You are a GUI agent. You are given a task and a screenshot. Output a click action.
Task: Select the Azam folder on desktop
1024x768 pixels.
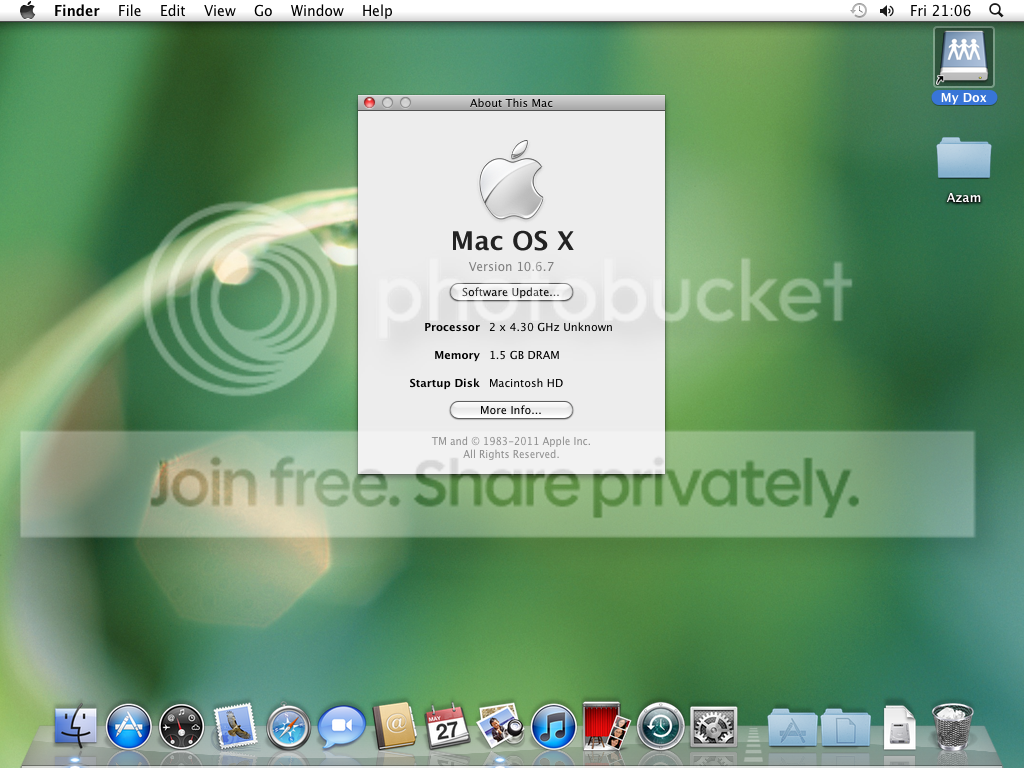(x=963, y=158)
